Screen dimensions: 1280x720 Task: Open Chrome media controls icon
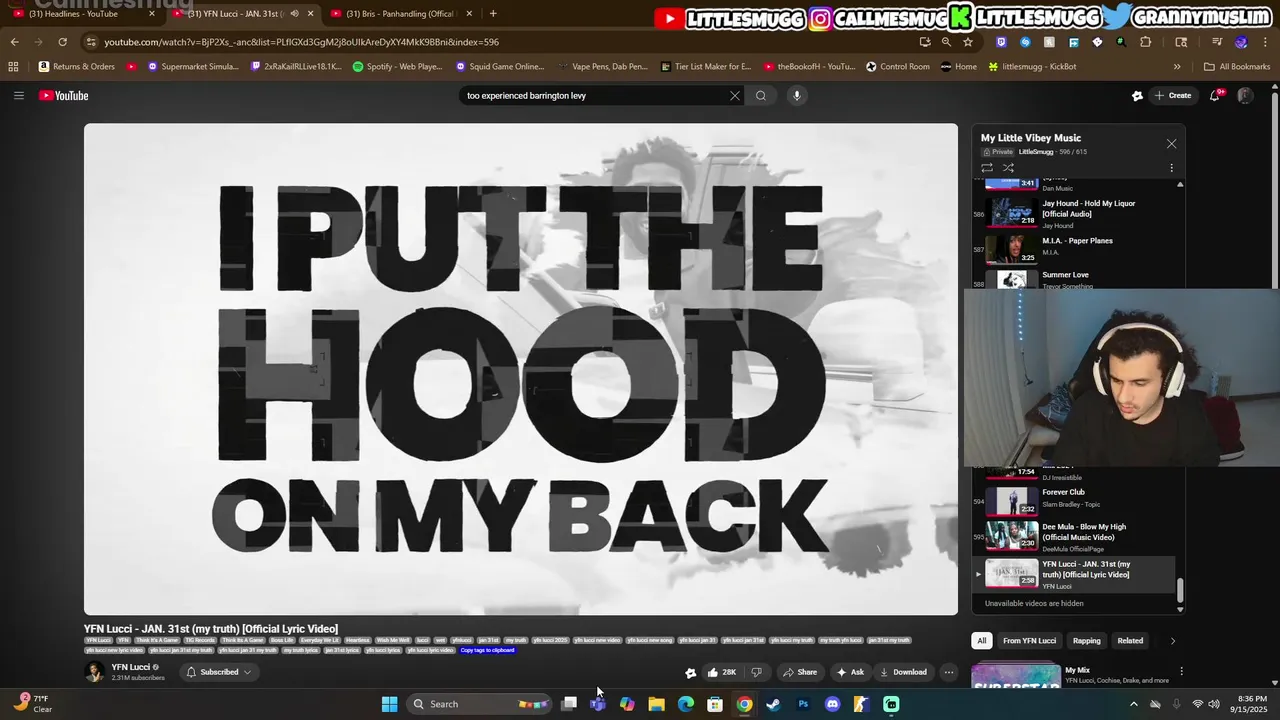point(1216,42)
